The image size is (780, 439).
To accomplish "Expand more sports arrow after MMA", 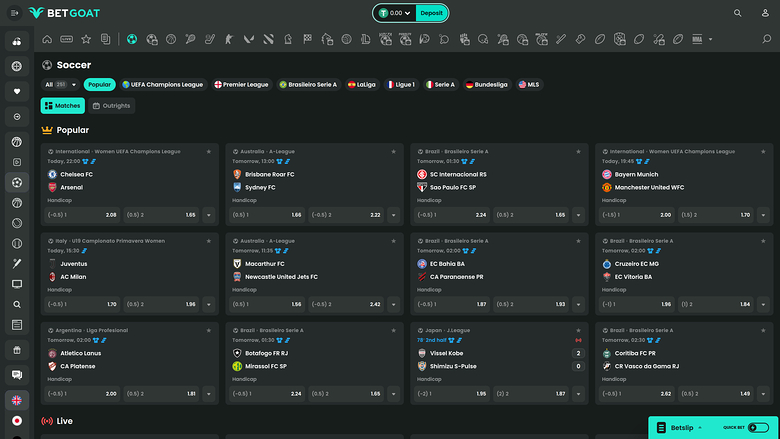I will click(710, 39).
